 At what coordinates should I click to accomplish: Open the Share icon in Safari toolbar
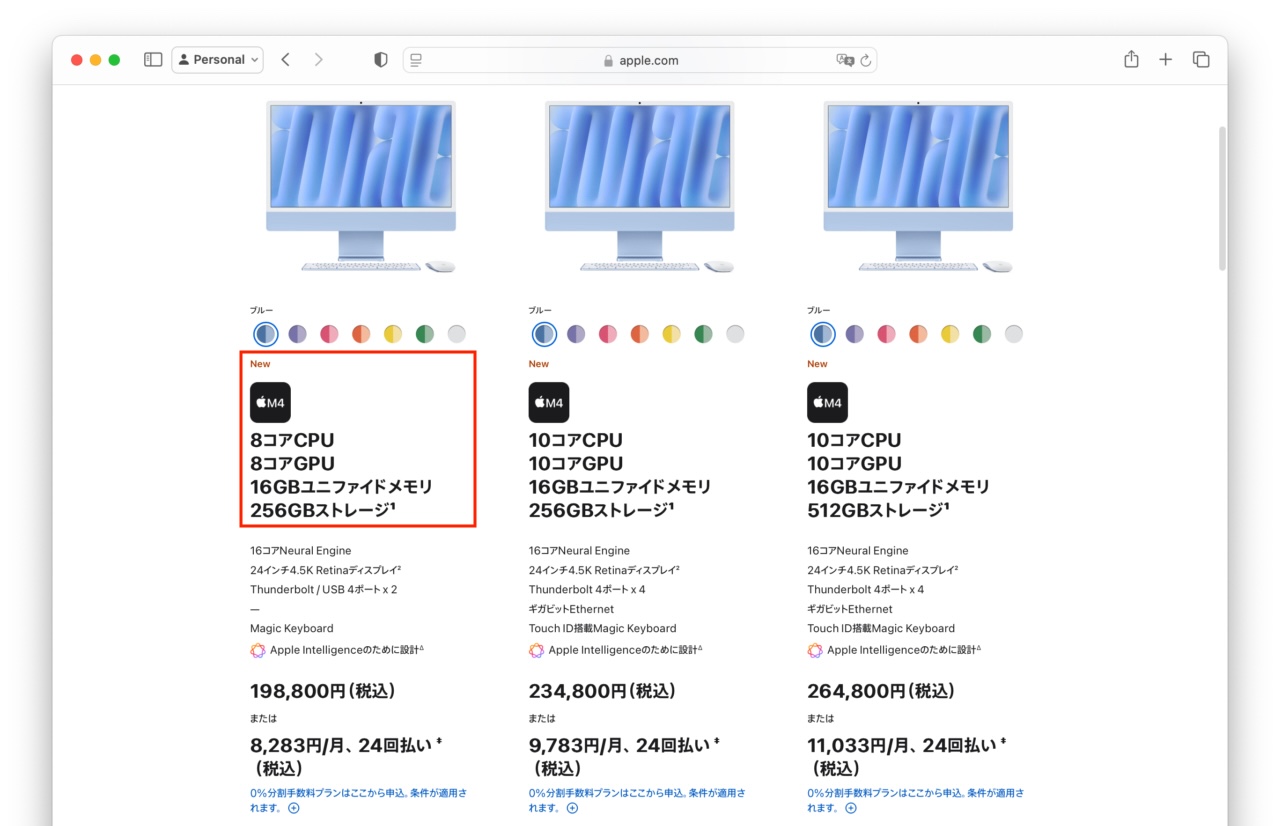click(x=1131, y=60)
